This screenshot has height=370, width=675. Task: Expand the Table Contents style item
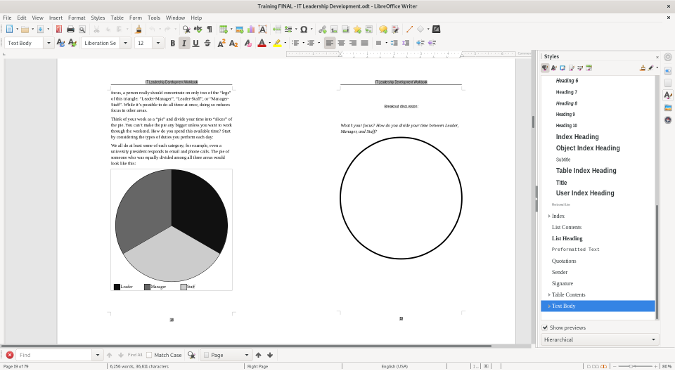pyautogui.click(x=549, y=295)
